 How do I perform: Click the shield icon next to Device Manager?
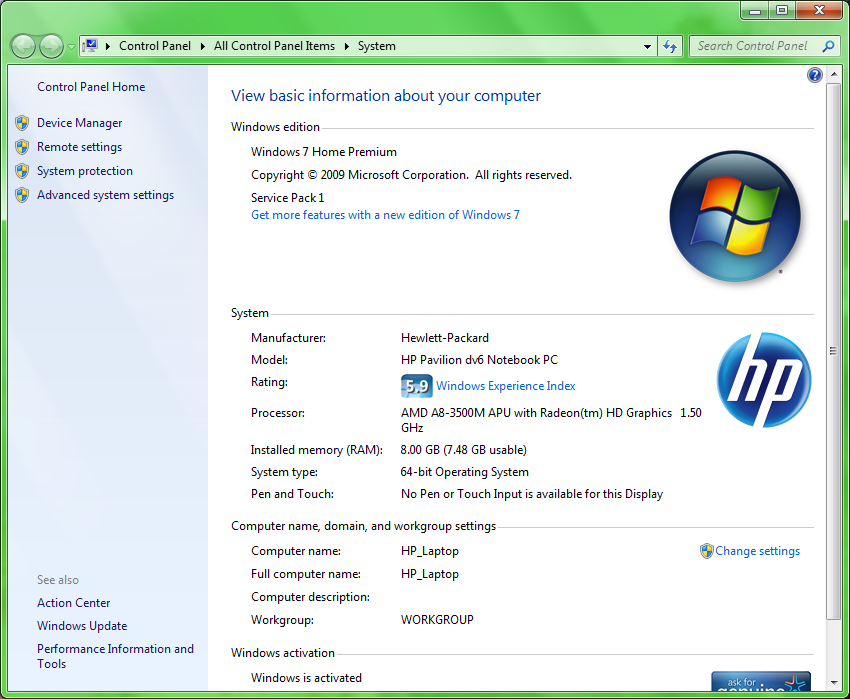(22, 123)
